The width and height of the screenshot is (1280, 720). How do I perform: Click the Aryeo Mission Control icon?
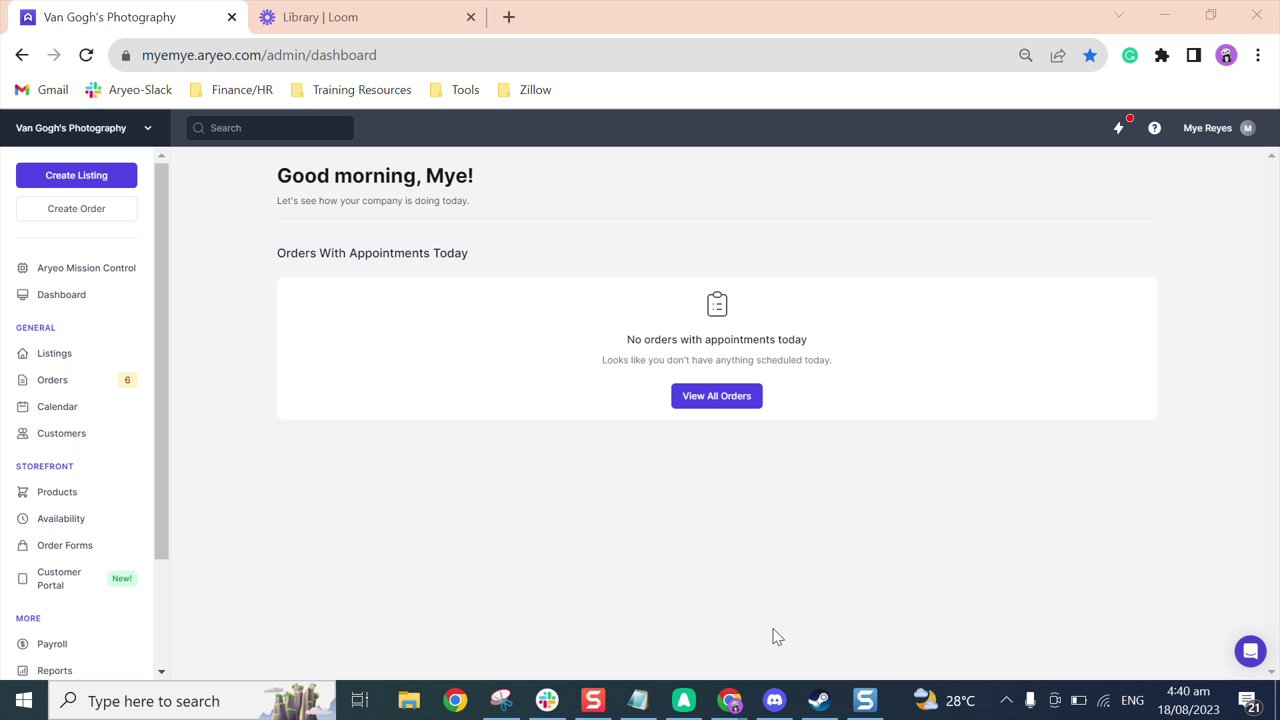click(x=23, y=268)
